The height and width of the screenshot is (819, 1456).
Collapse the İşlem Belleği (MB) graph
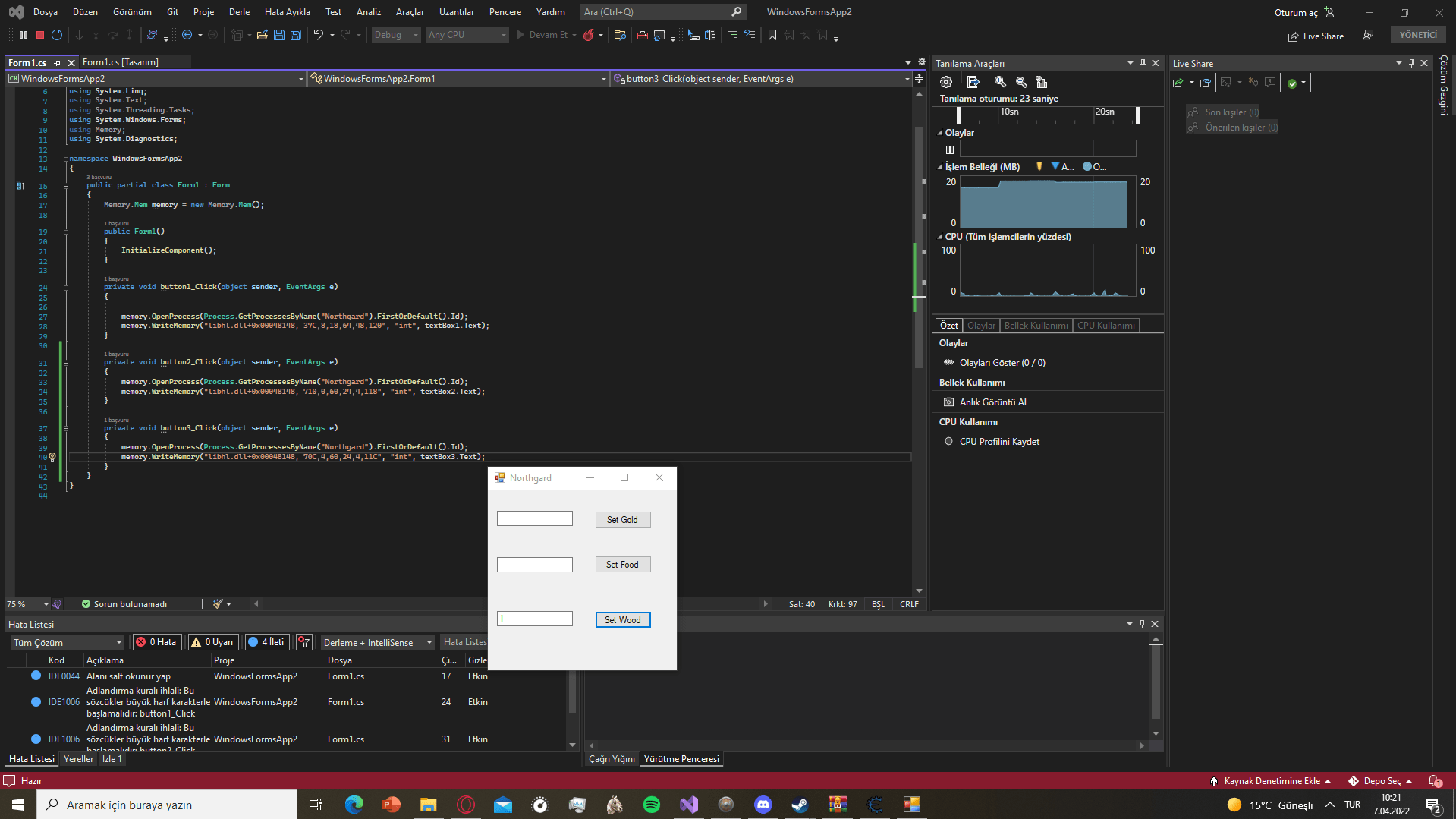pyautogui.click(x=940, y=167)
